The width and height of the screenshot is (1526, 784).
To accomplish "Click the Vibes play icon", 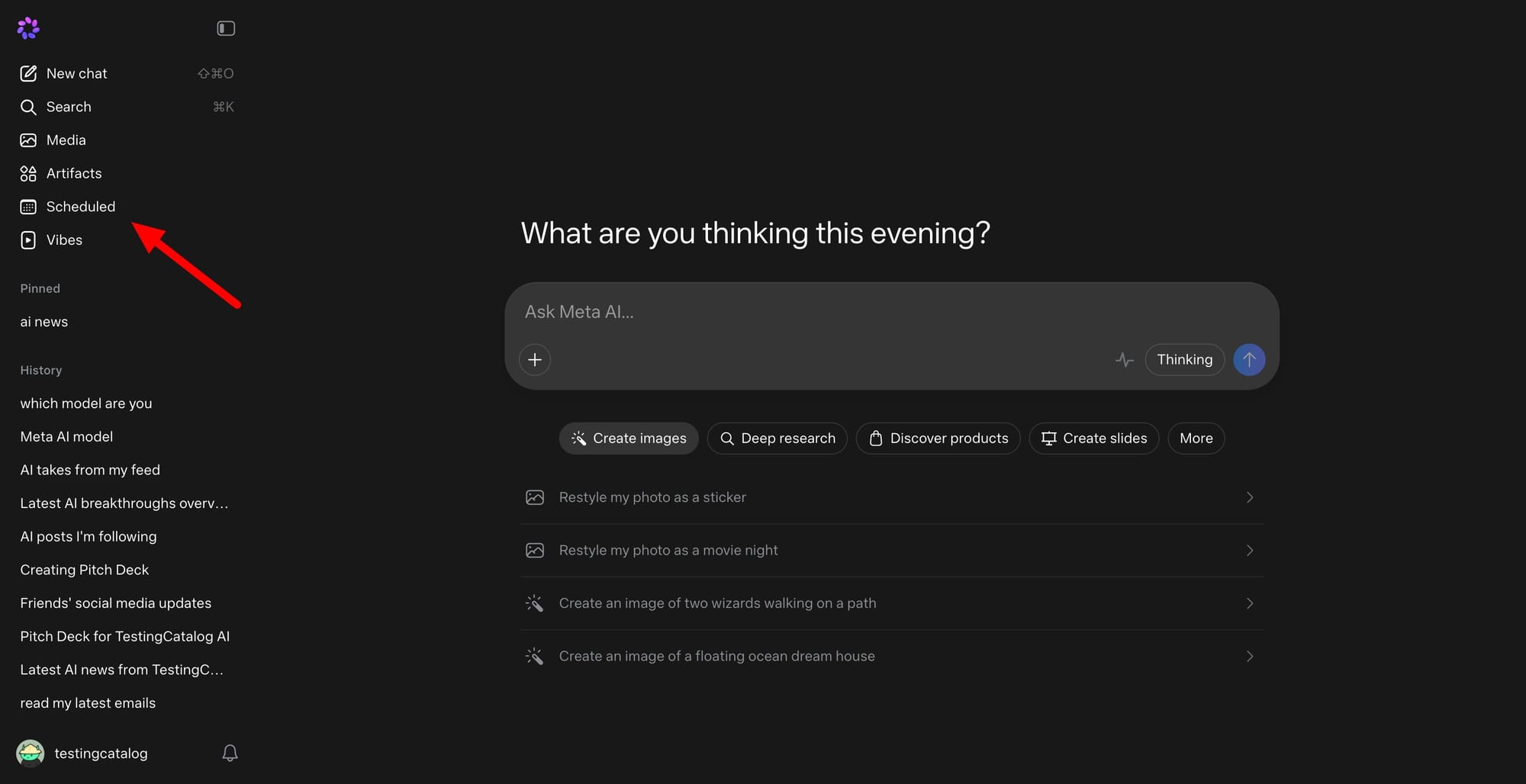I will (x=28, y=240).
